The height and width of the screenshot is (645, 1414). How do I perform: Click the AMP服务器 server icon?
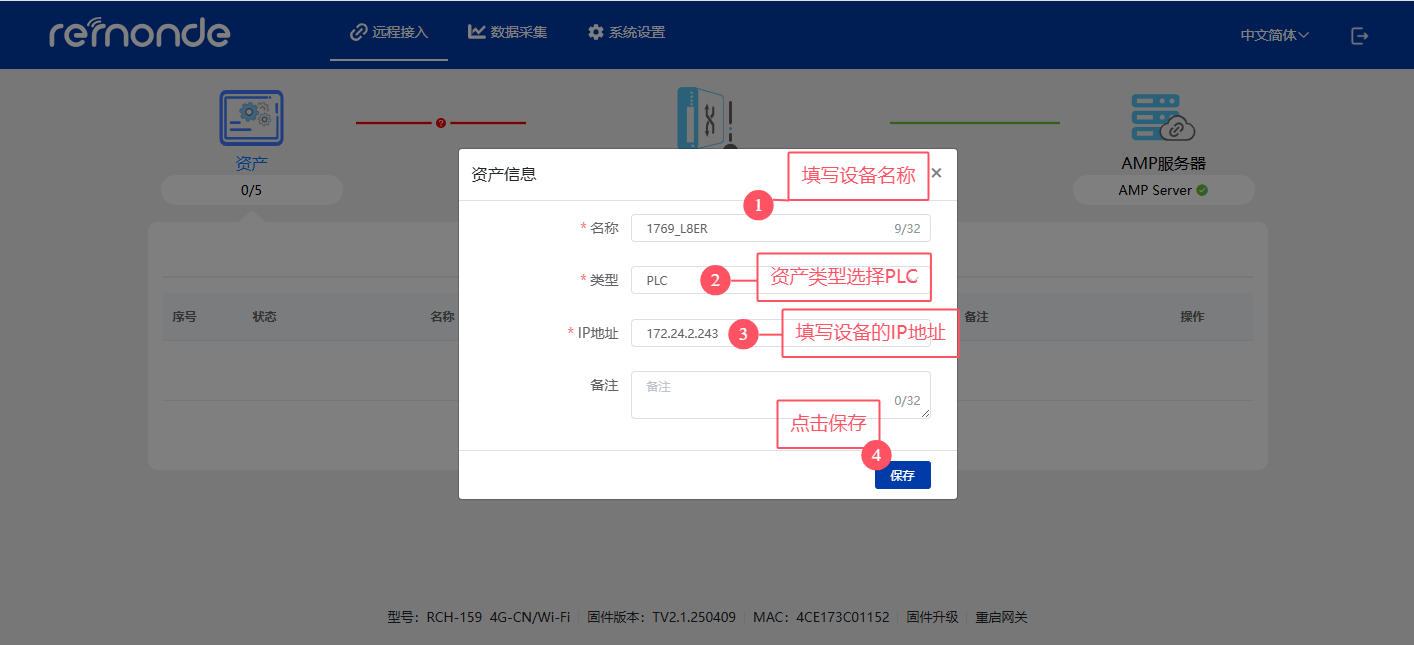coord(1163,118)
